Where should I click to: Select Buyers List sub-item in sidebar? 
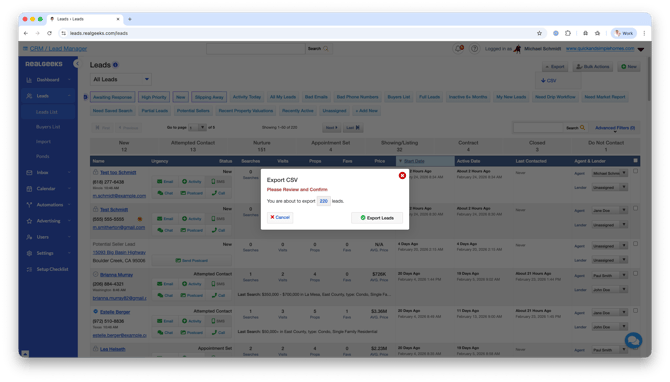[48, 127]
